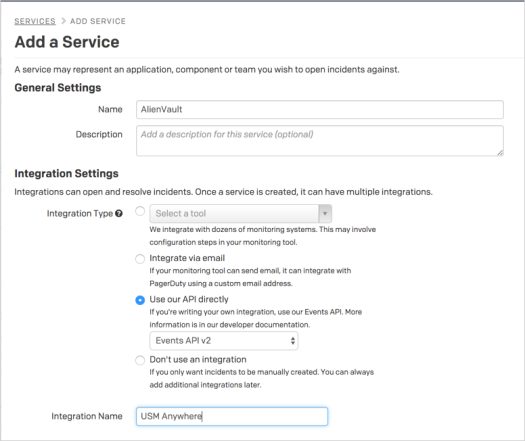The width and height of the screenshot is (525, 441).
Task: Click the Add Service breadcrumb item
Action: tap(98, 21)
